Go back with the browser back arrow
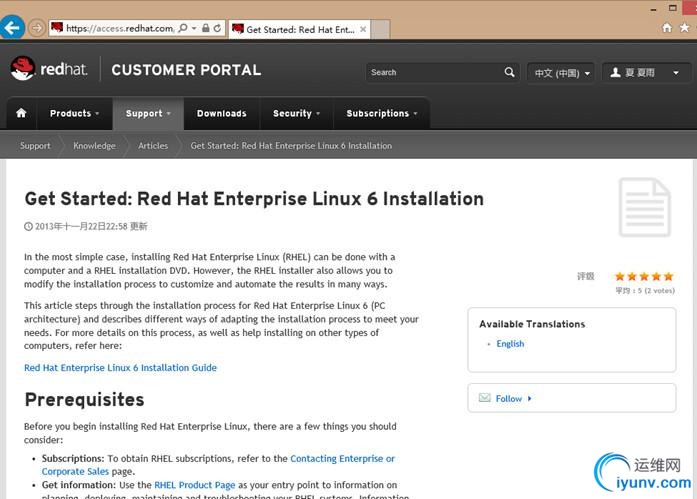 tap(12, 28)
